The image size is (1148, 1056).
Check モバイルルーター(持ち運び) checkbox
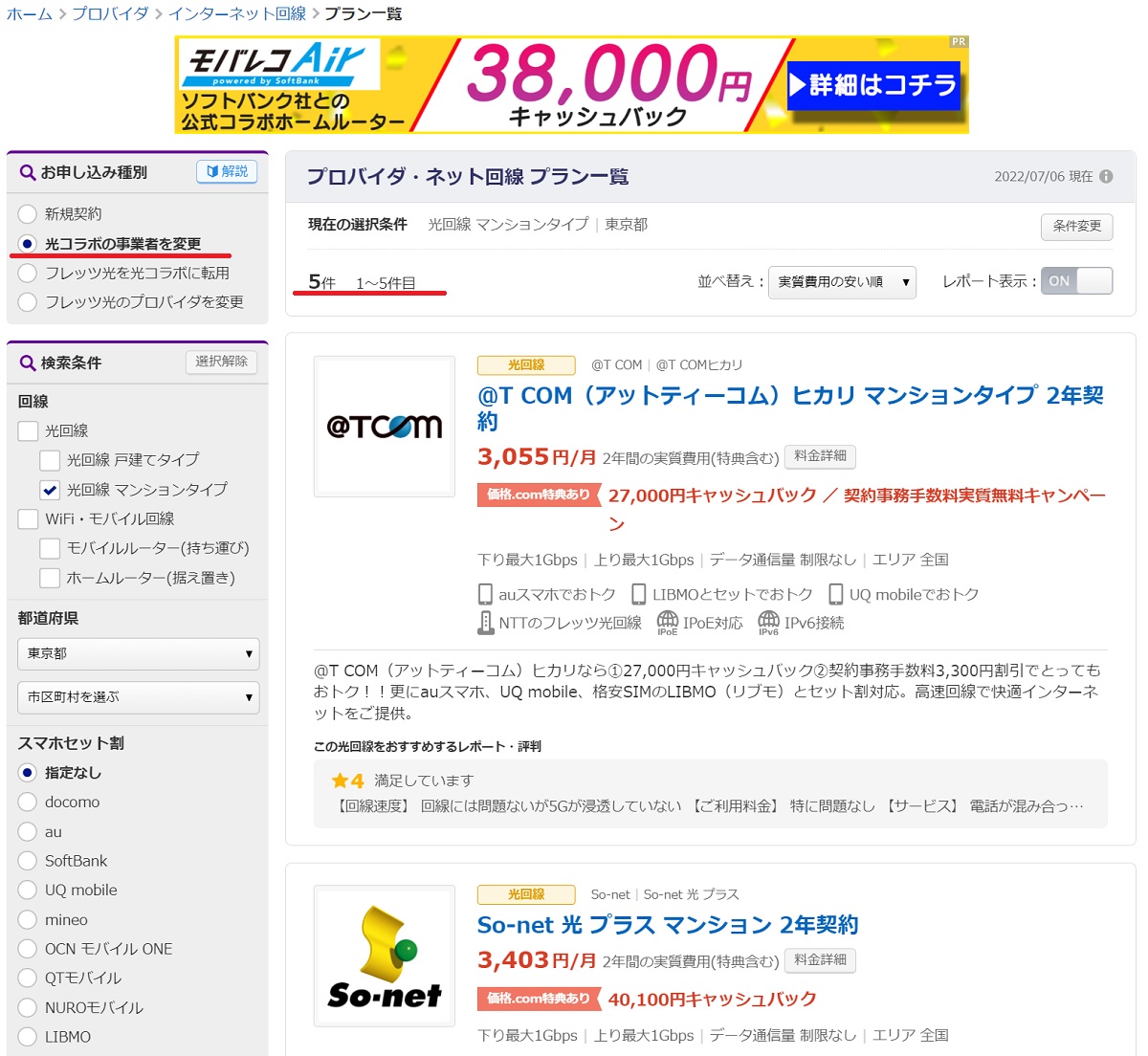(50, 548)
